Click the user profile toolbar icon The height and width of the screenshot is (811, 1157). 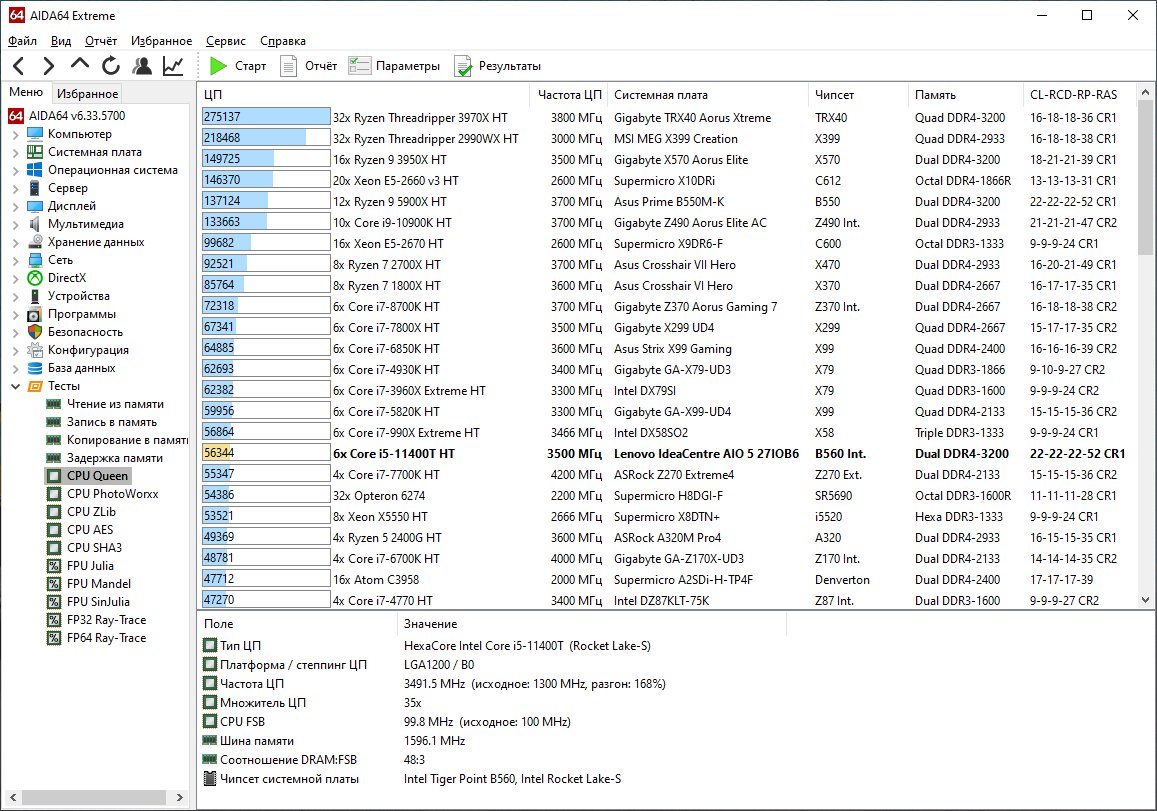pos(142,66)
